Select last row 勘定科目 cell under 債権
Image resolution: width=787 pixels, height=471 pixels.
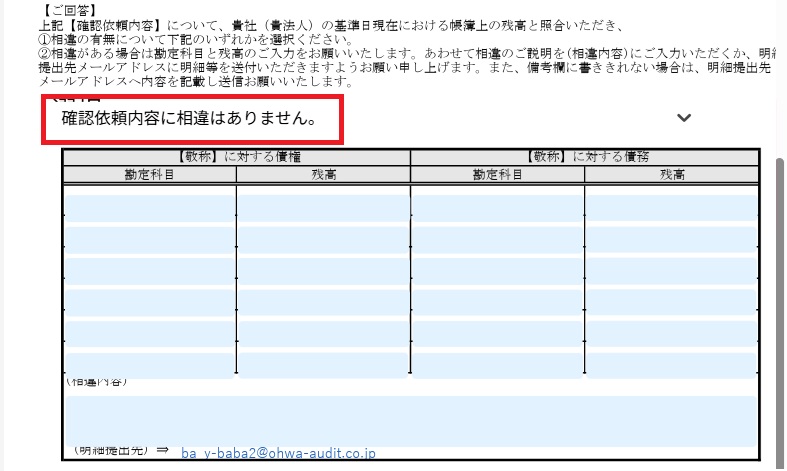pos(150,364)
